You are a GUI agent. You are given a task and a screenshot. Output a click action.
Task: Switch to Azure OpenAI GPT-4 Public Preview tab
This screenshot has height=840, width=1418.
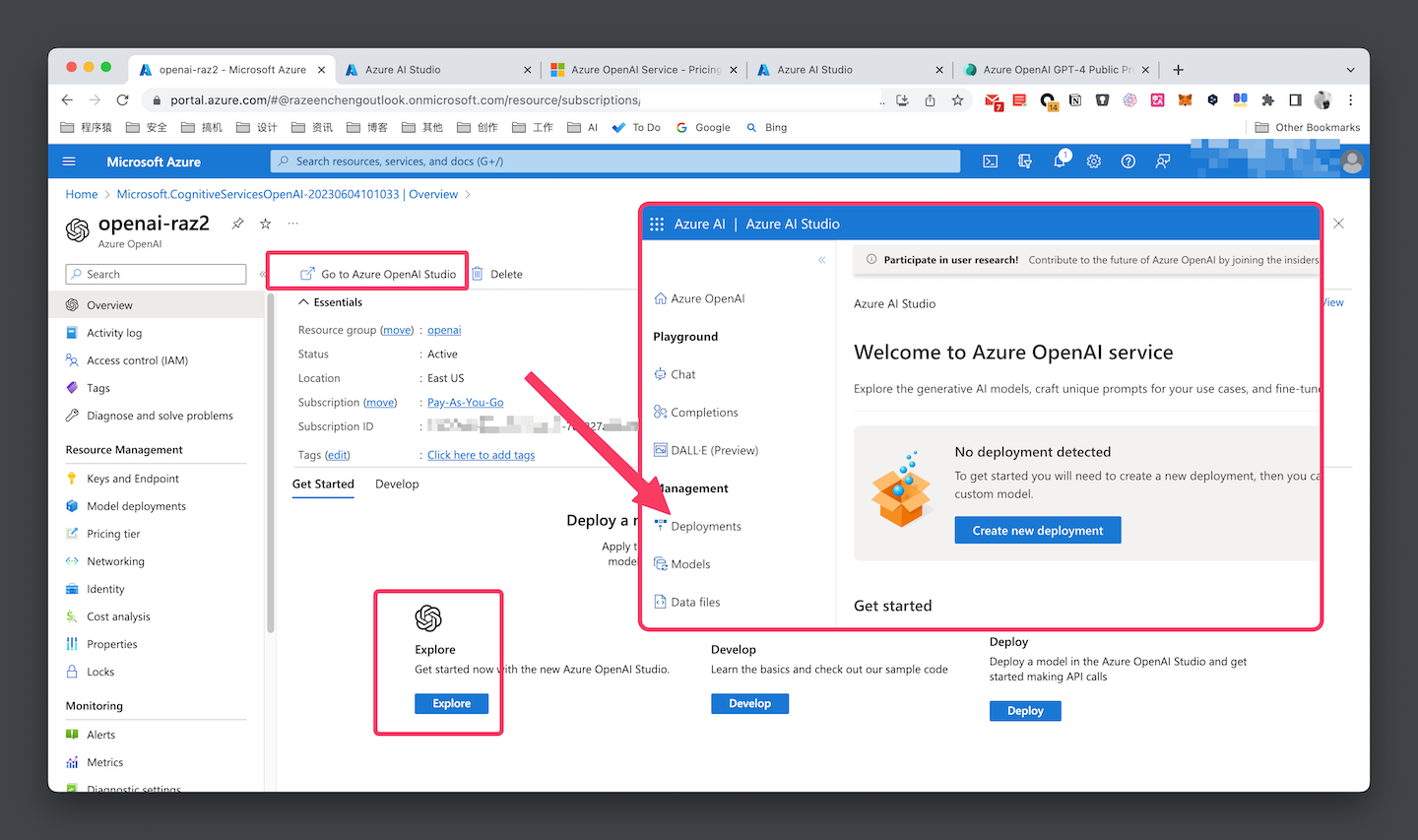click(x=1056, y=70)
